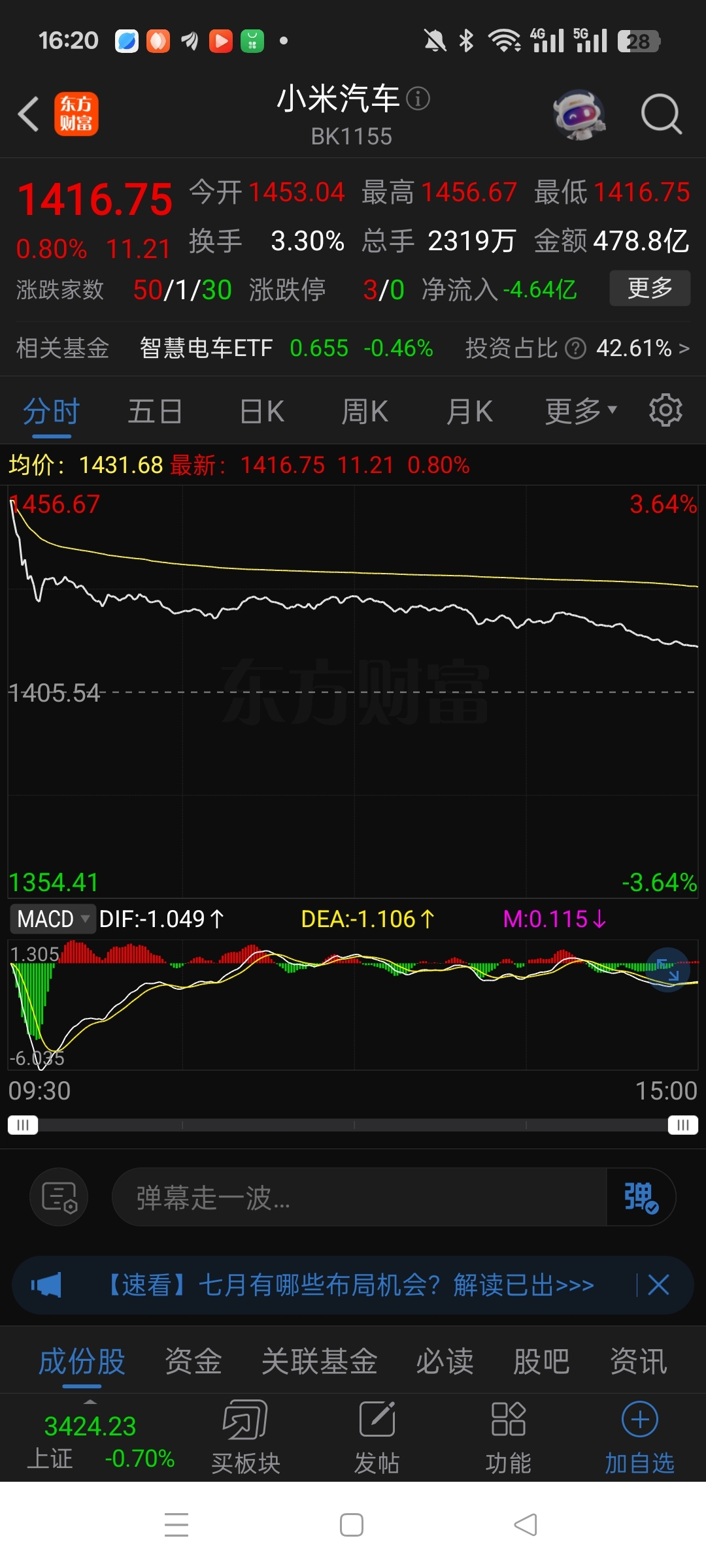The width and height of the screenshot is (706, 1568).
Task: Select the 成份股 tab
Action: click(x=82, y=1362)
